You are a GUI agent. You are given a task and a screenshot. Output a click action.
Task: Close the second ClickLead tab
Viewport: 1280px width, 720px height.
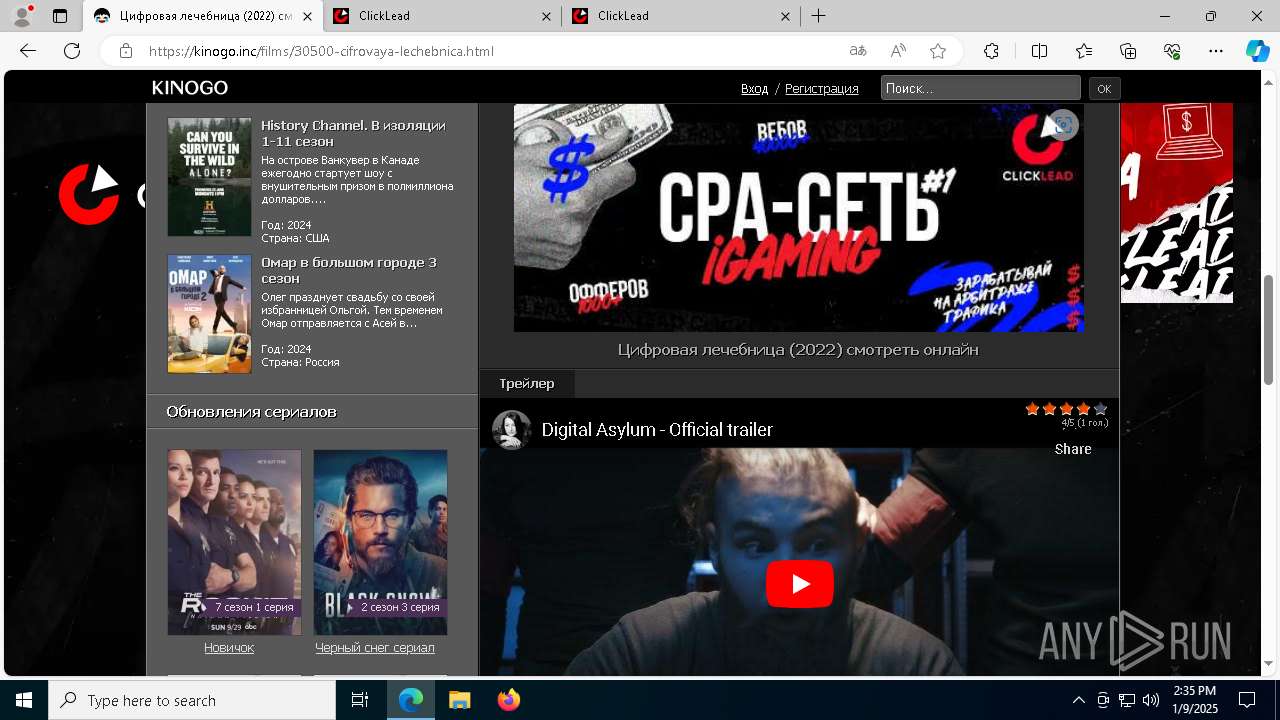(786, 16)
